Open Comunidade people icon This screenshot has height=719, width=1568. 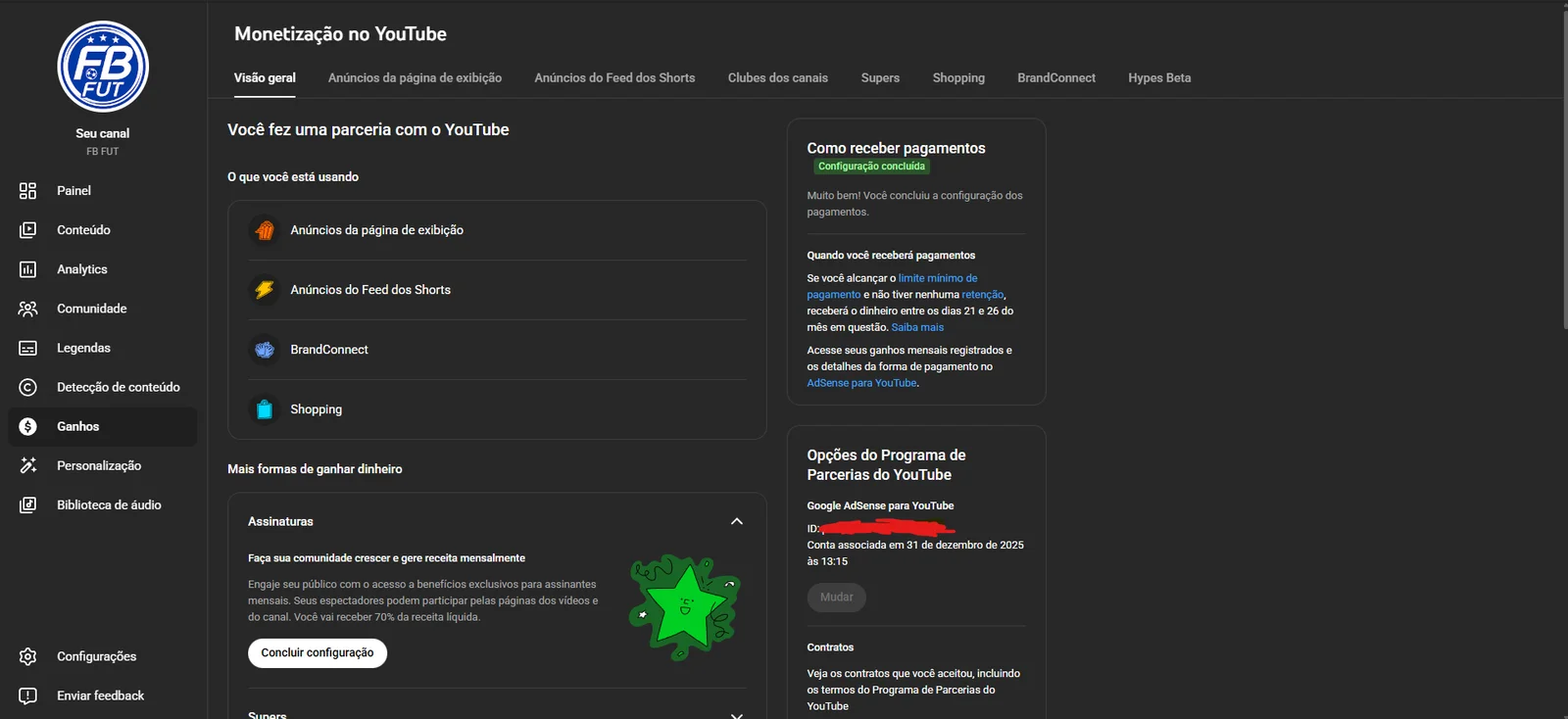27,309
